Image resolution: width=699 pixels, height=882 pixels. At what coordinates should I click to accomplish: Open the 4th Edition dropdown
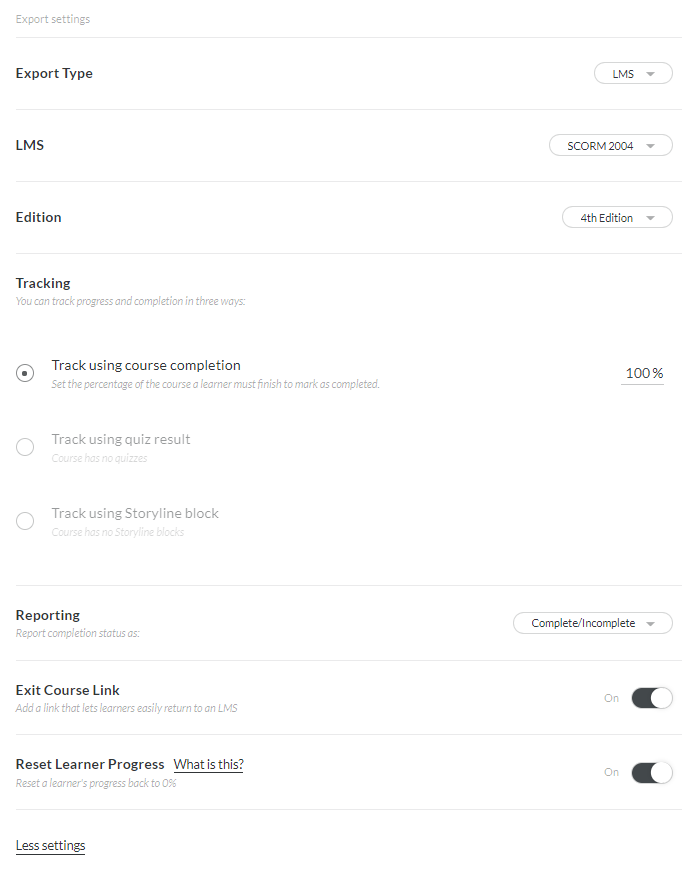click(x=616, y=218)
